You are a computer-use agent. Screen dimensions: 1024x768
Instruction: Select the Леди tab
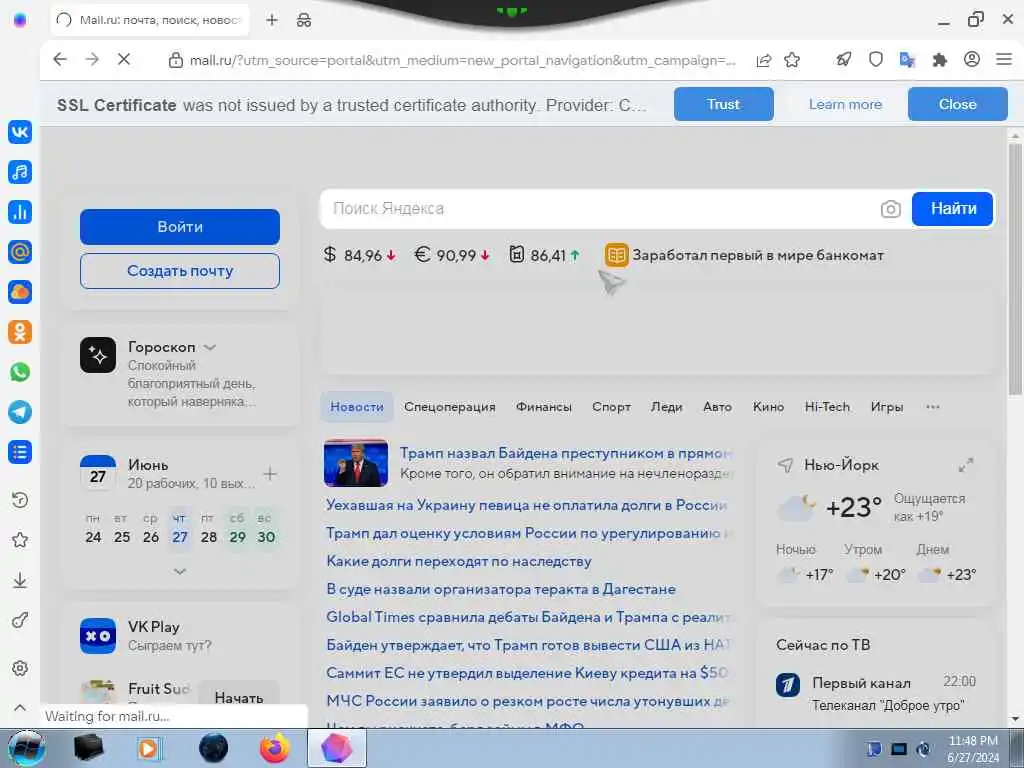click(666, 407)
